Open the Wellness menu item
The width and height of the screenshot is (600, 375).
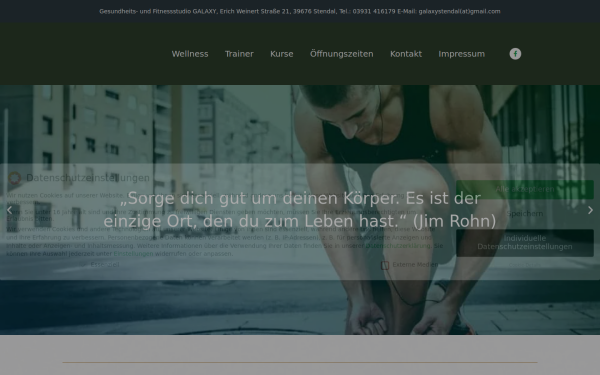190,54
